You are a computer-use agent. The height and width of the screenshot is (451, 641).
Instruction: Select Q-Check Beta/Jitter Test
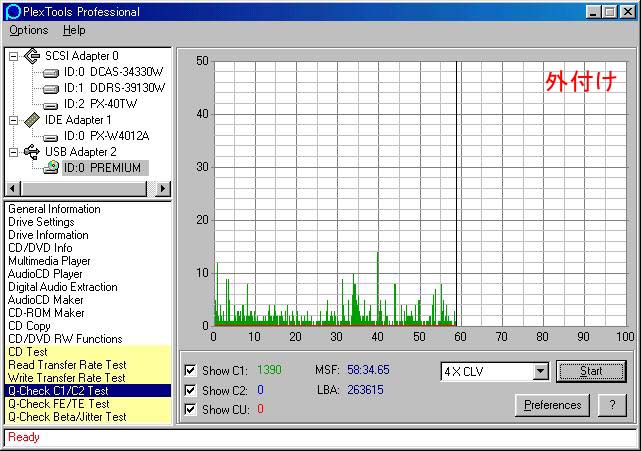[88, 417]
